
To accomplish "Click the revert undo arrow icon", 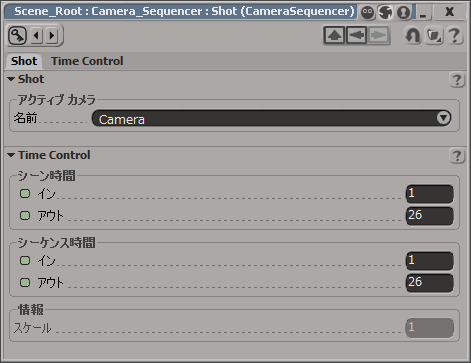I will [413, 35].
